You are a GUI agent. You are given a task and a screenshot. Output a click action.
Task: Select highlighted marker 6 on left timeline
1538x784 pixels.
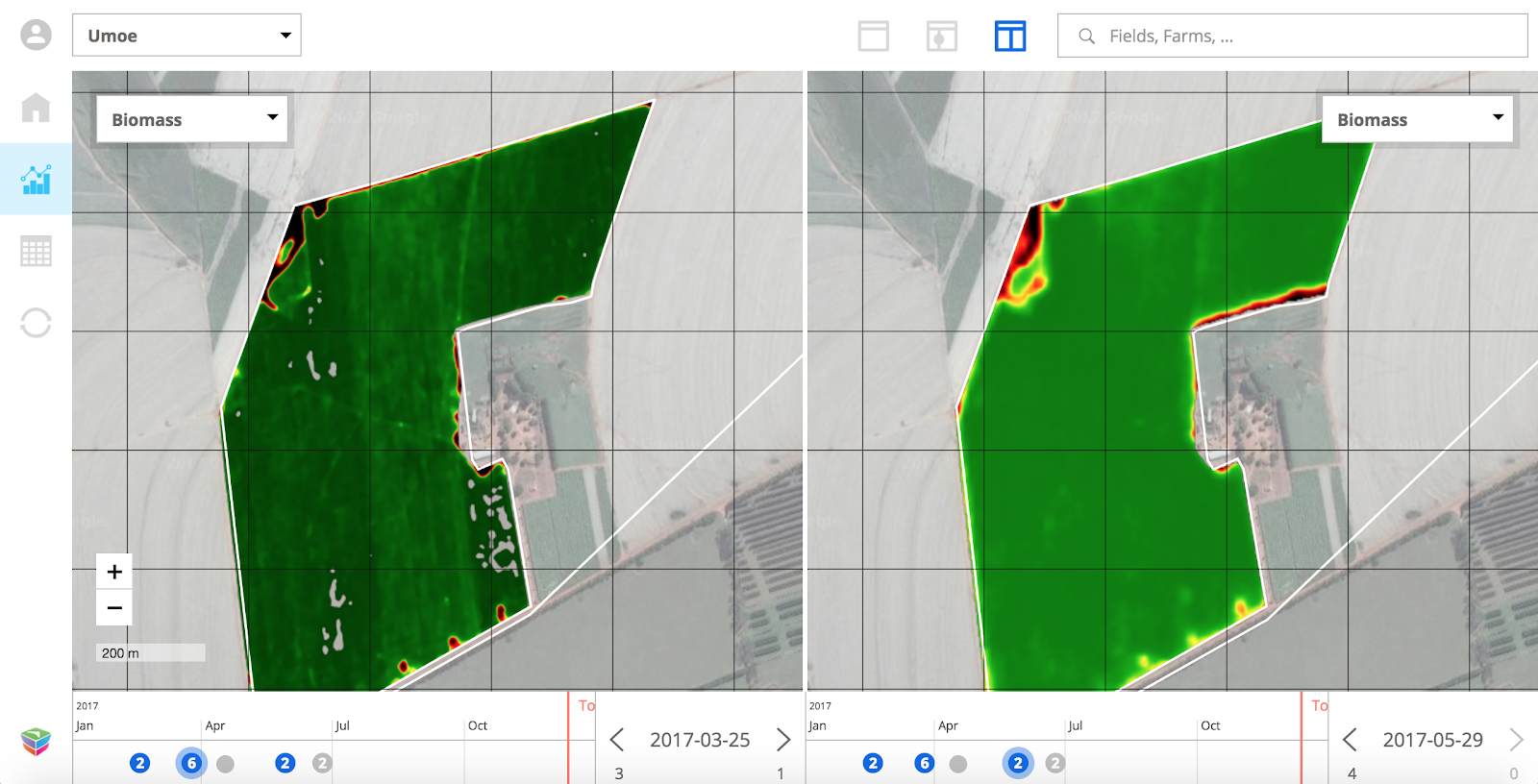pos(191,763)
